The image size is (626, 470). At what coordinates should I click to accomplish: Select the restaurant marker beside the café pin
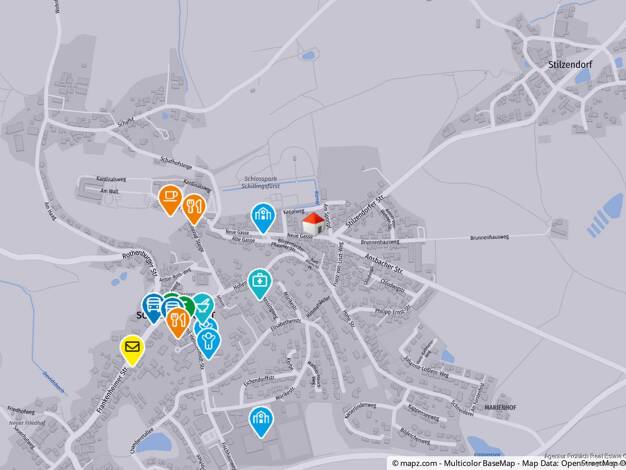pyautogui.click(x=194, y=209)
